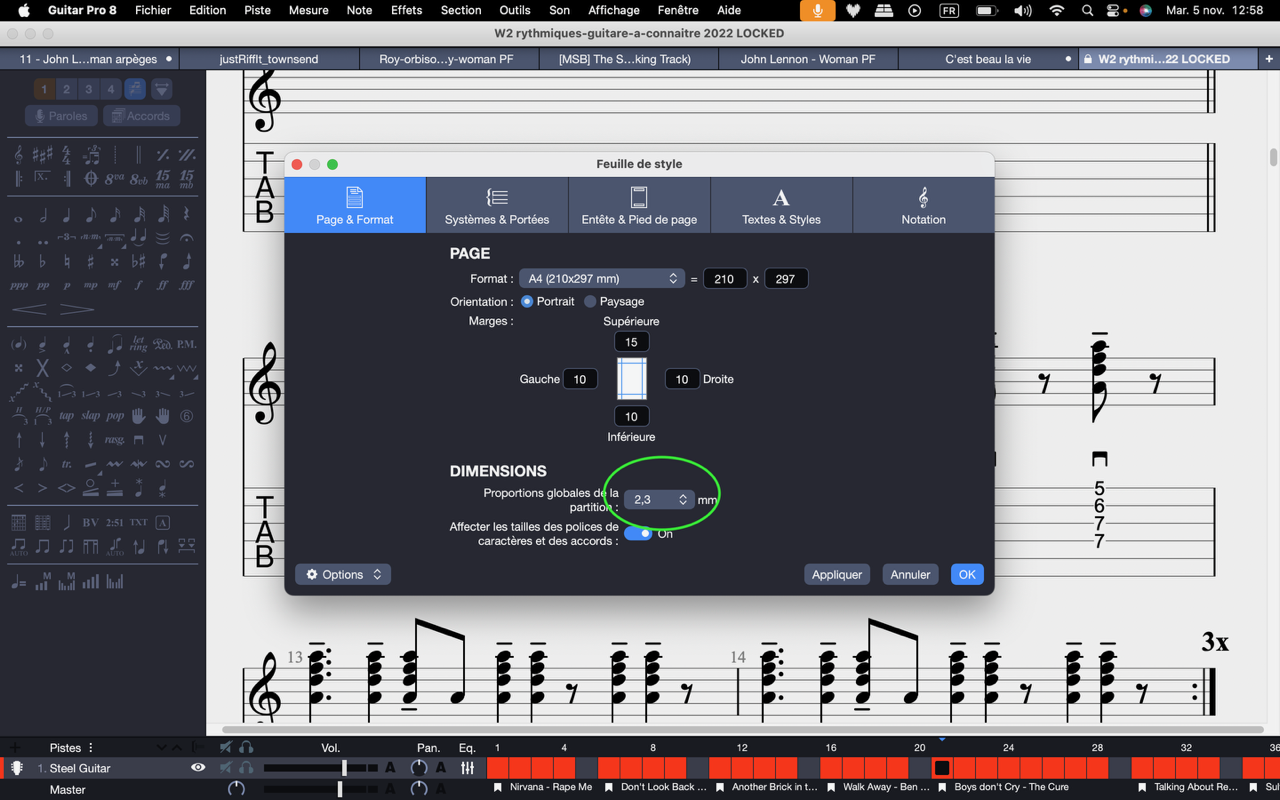Open the Format A4 paper dropdown
Screen dimensions: 1280x800
coord(601,278)
